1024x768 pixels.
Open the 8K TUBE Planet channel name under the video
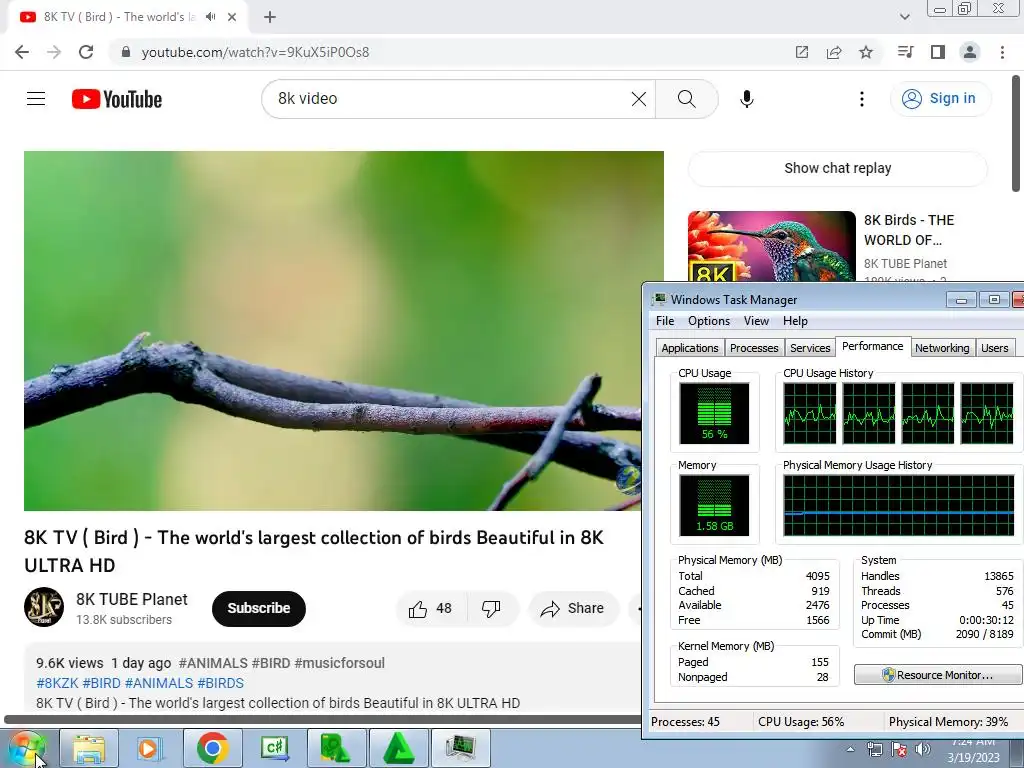tap(132, 600)
